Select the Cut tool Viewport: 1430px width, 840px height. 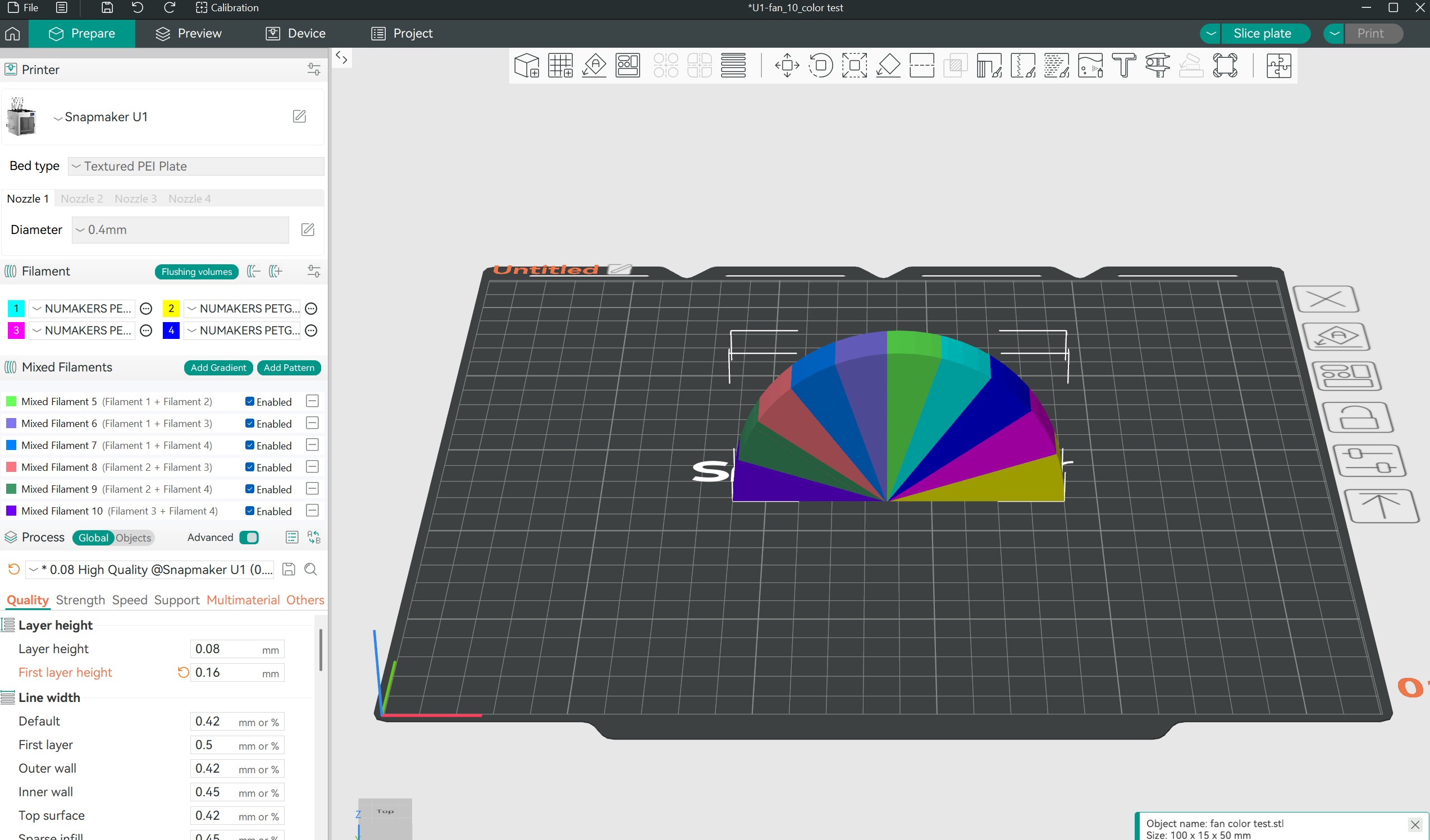(x=921, y=65)
